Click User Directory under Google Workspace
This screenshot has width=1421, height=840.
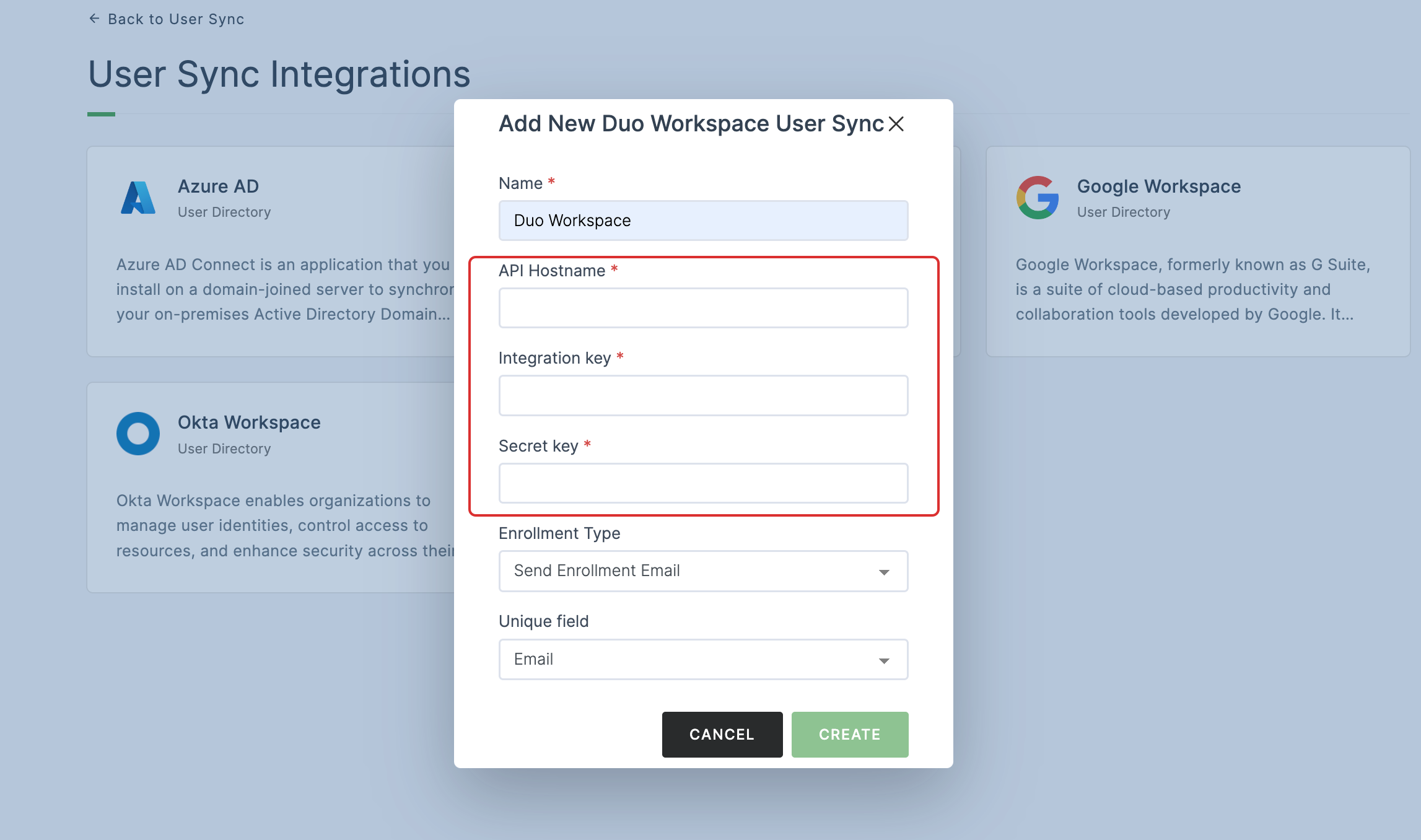click(1124, 212)
